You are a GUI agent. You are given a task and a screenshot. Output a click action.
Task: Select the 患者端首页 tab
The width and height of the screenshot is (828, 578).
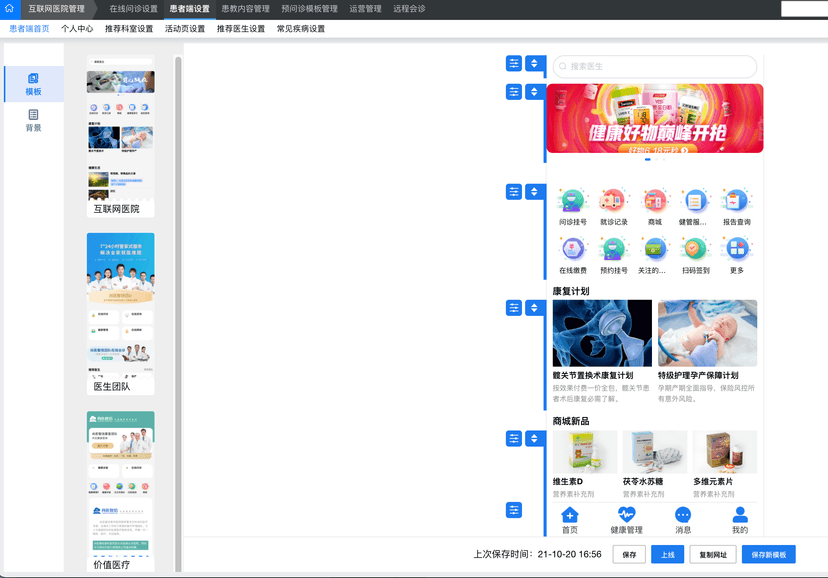coord(30,29)
